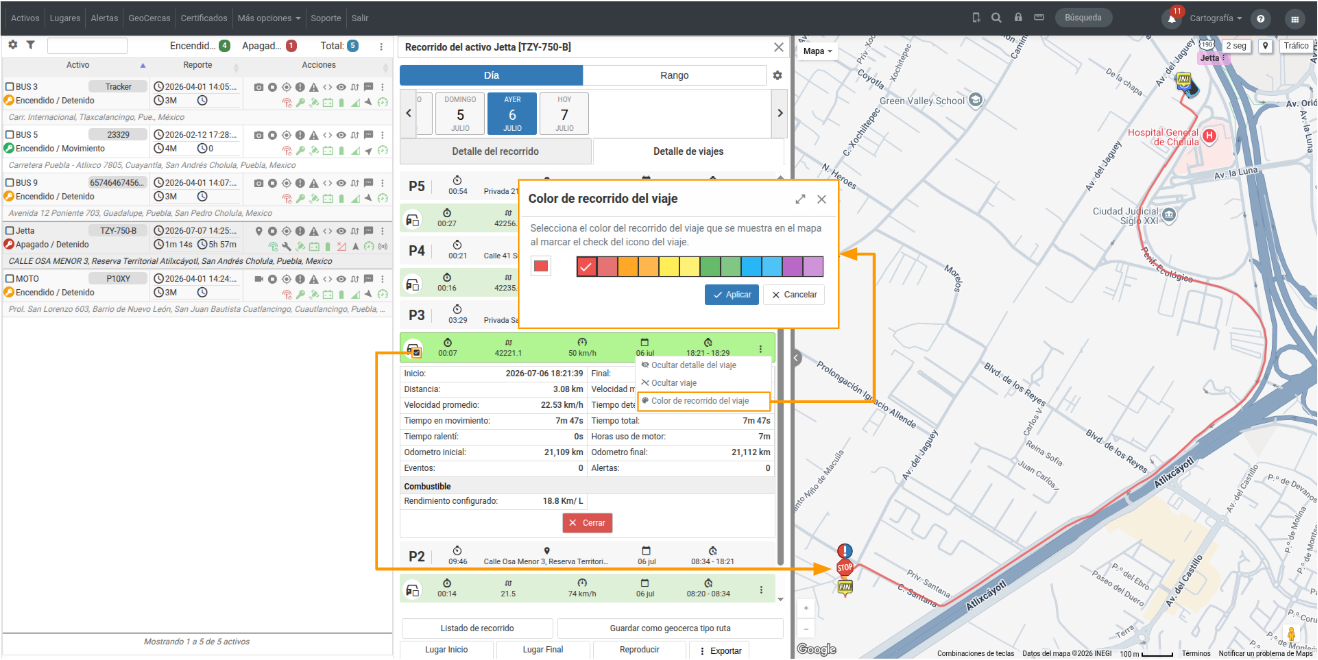Screen dimensions: 1318x660
Task: Select the Domingo 5 Julio date card
Action: click(460, 113)
